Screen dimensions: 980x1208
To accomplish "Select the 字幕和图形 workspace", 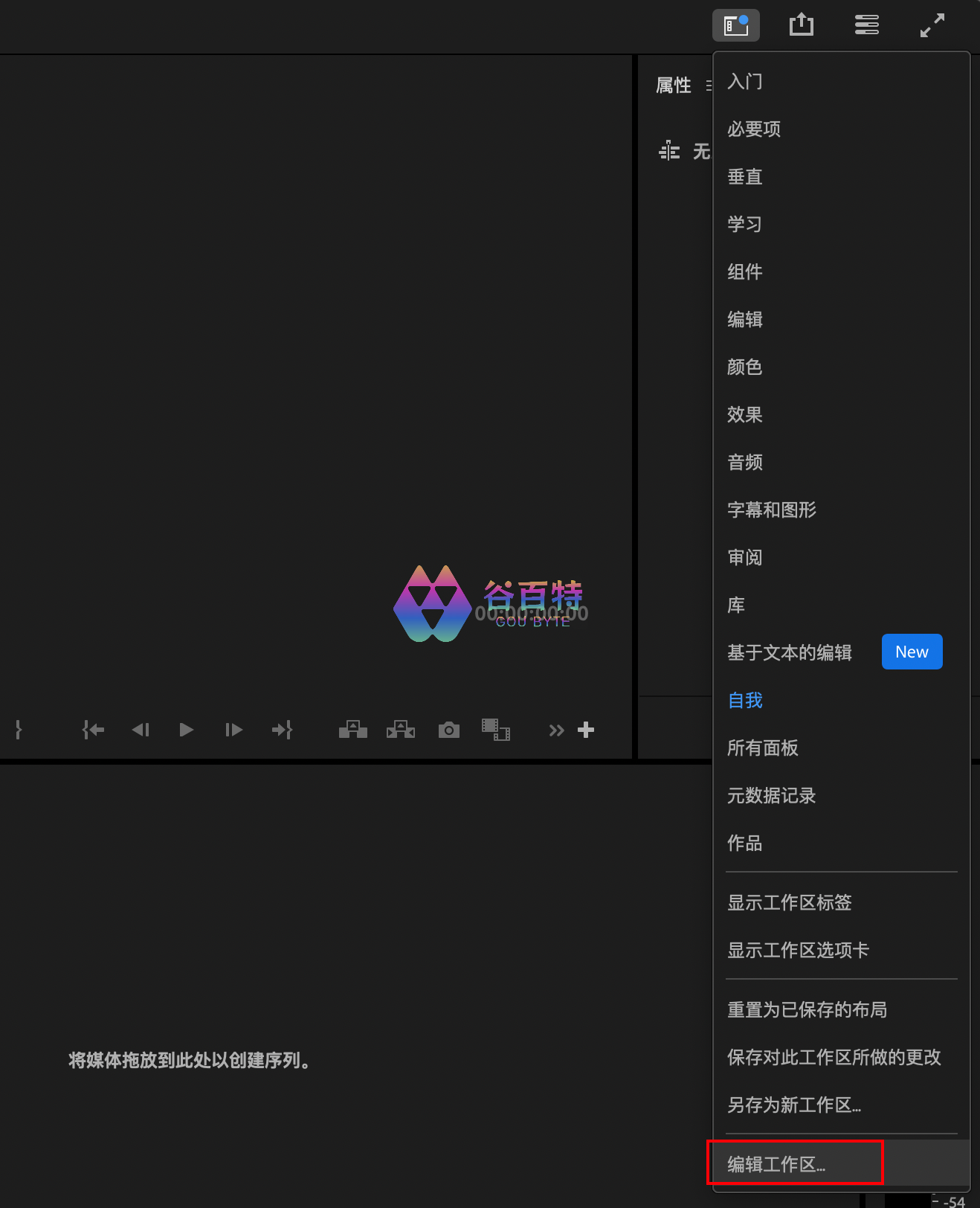I will tap(771, 510).
